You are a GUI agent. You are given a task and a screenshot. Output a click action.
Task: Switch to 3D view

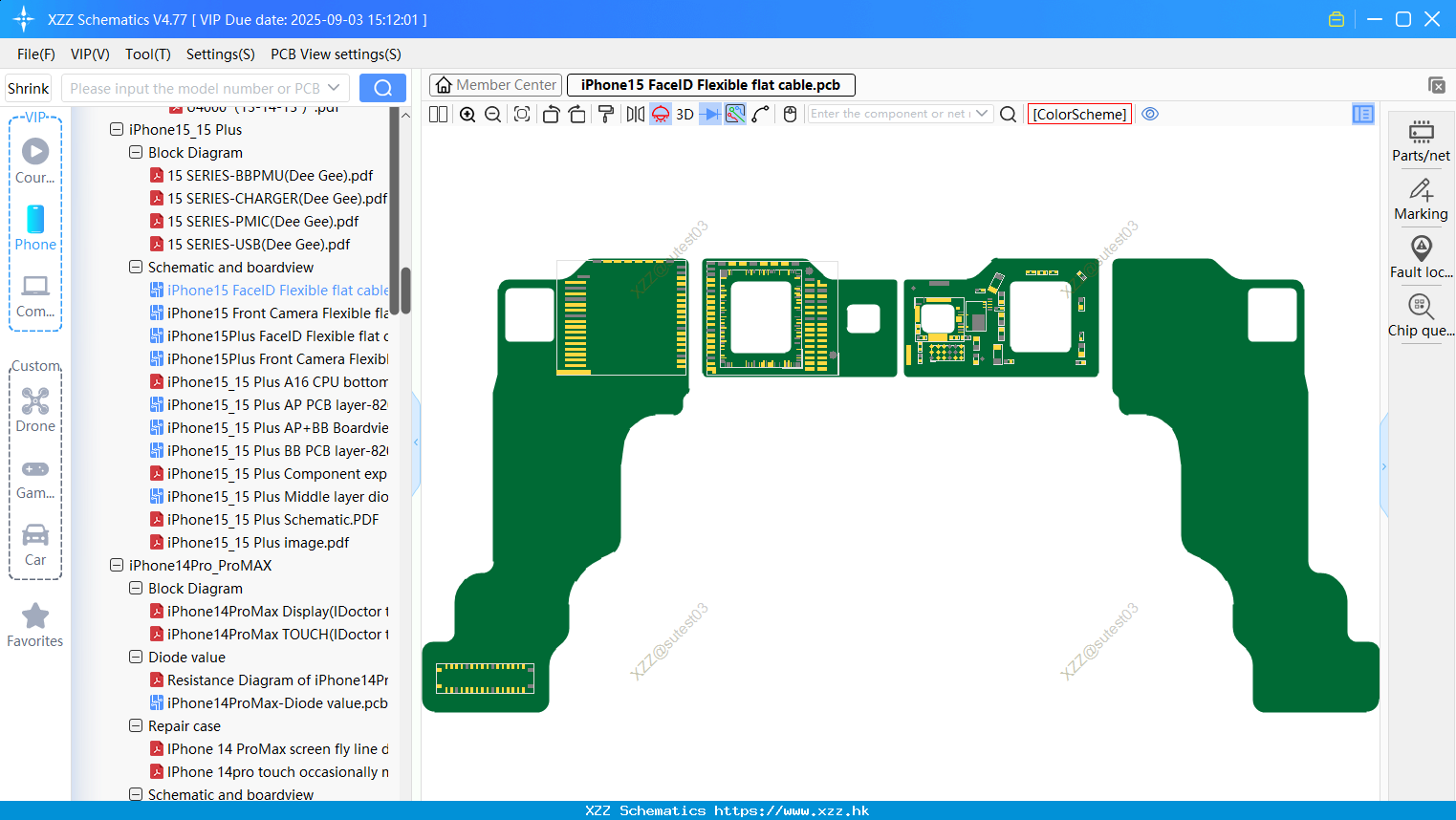685,114
